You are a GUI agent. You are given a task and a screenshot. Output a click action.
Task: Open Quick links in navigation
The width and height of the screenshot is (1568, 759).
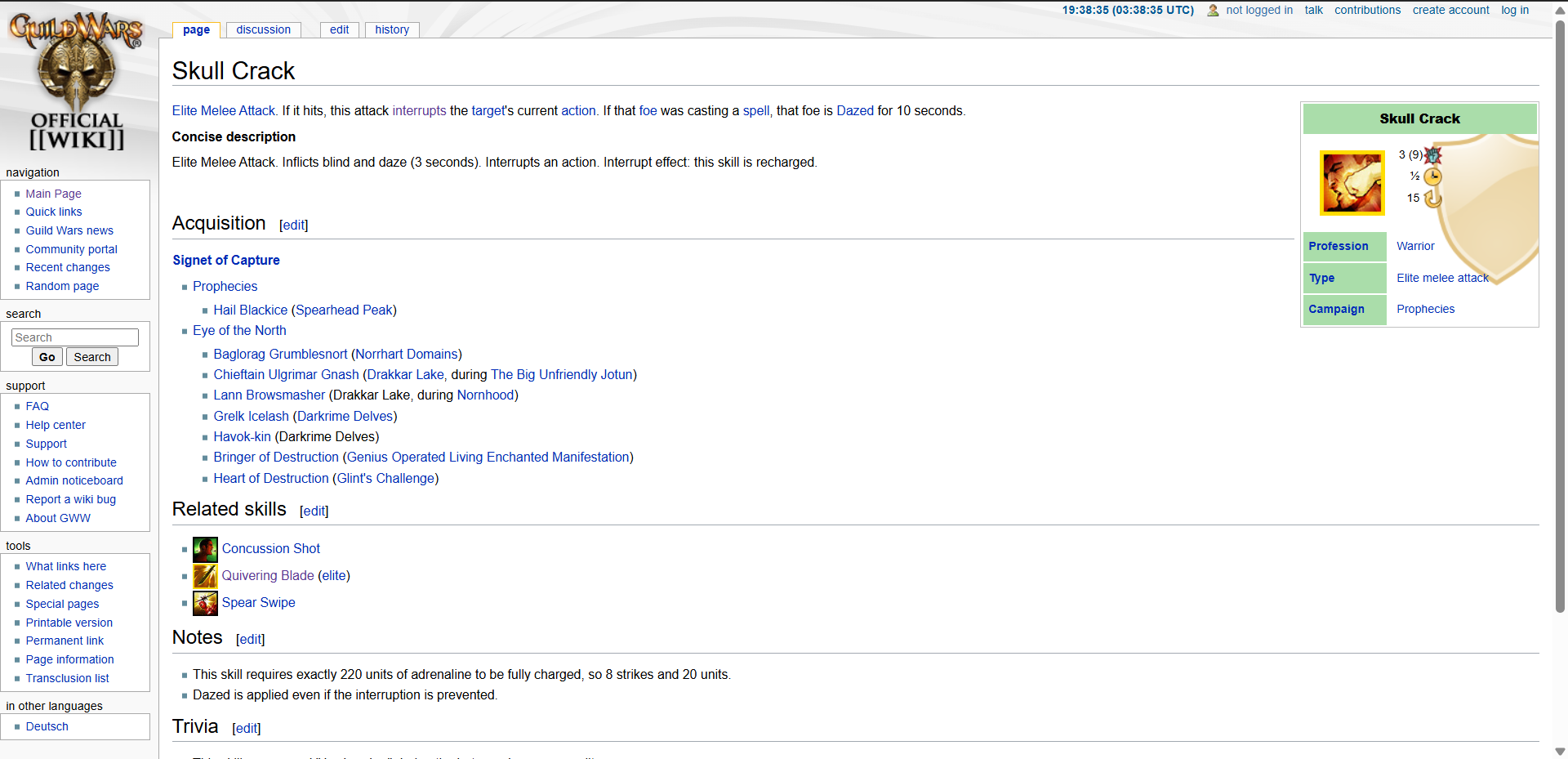tap(53, 212)
